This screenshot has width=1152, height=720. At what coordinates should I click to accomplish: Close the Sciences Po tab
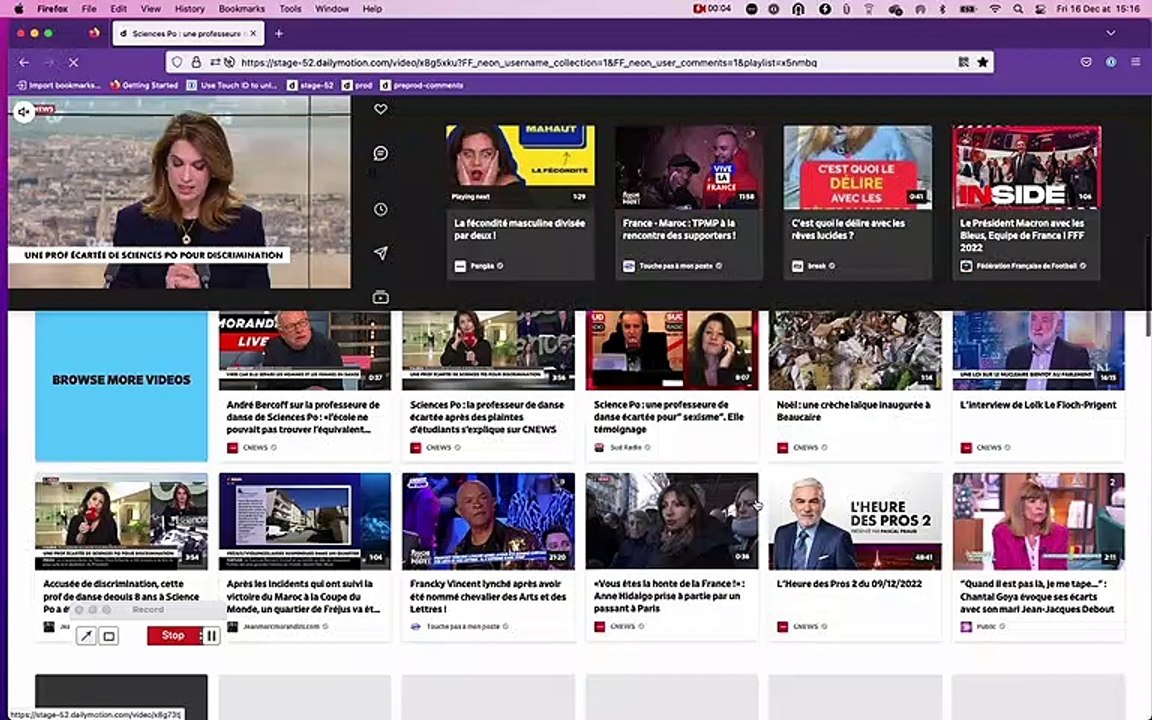click(253, 33)
